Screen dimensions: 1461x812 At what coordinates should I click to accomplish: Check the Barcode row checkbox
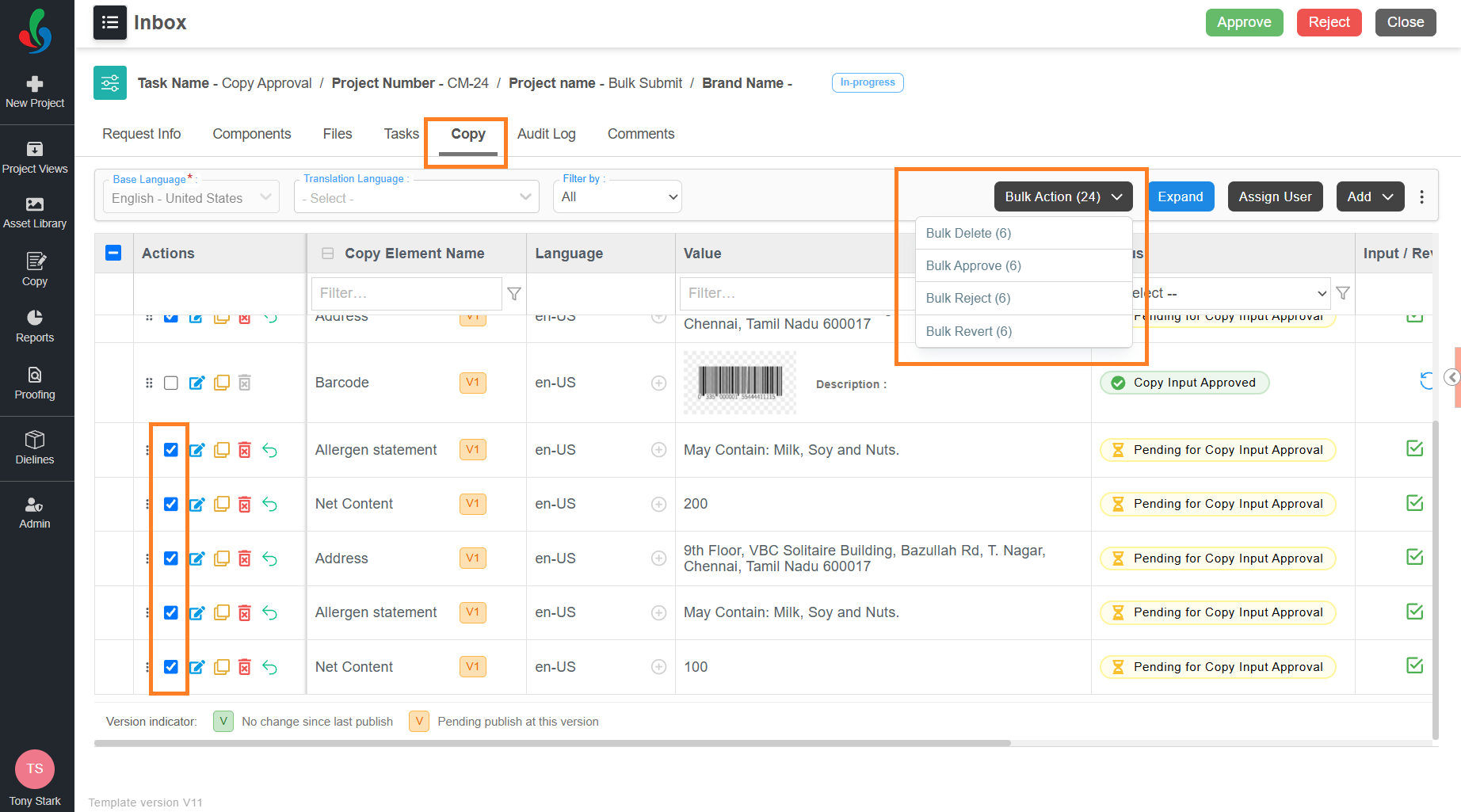tap(171, 383)
